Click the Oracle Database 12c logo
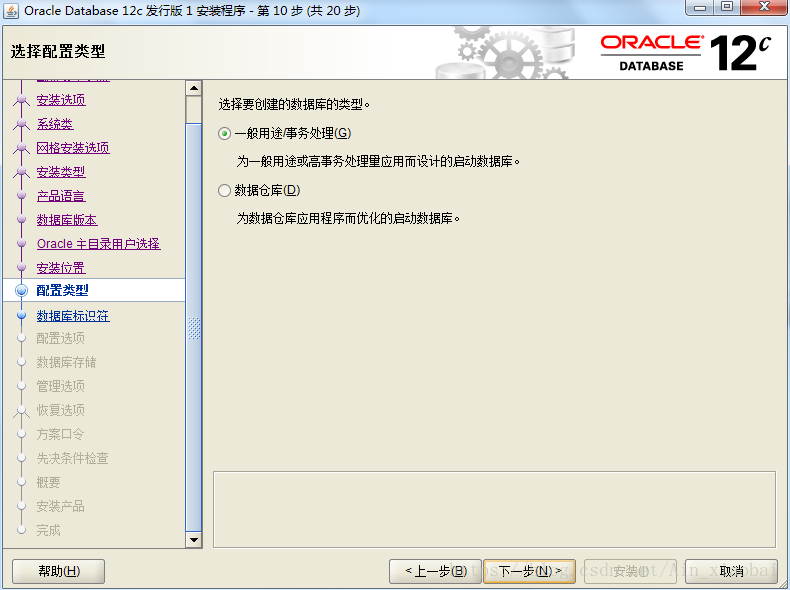 coord(686,53)
